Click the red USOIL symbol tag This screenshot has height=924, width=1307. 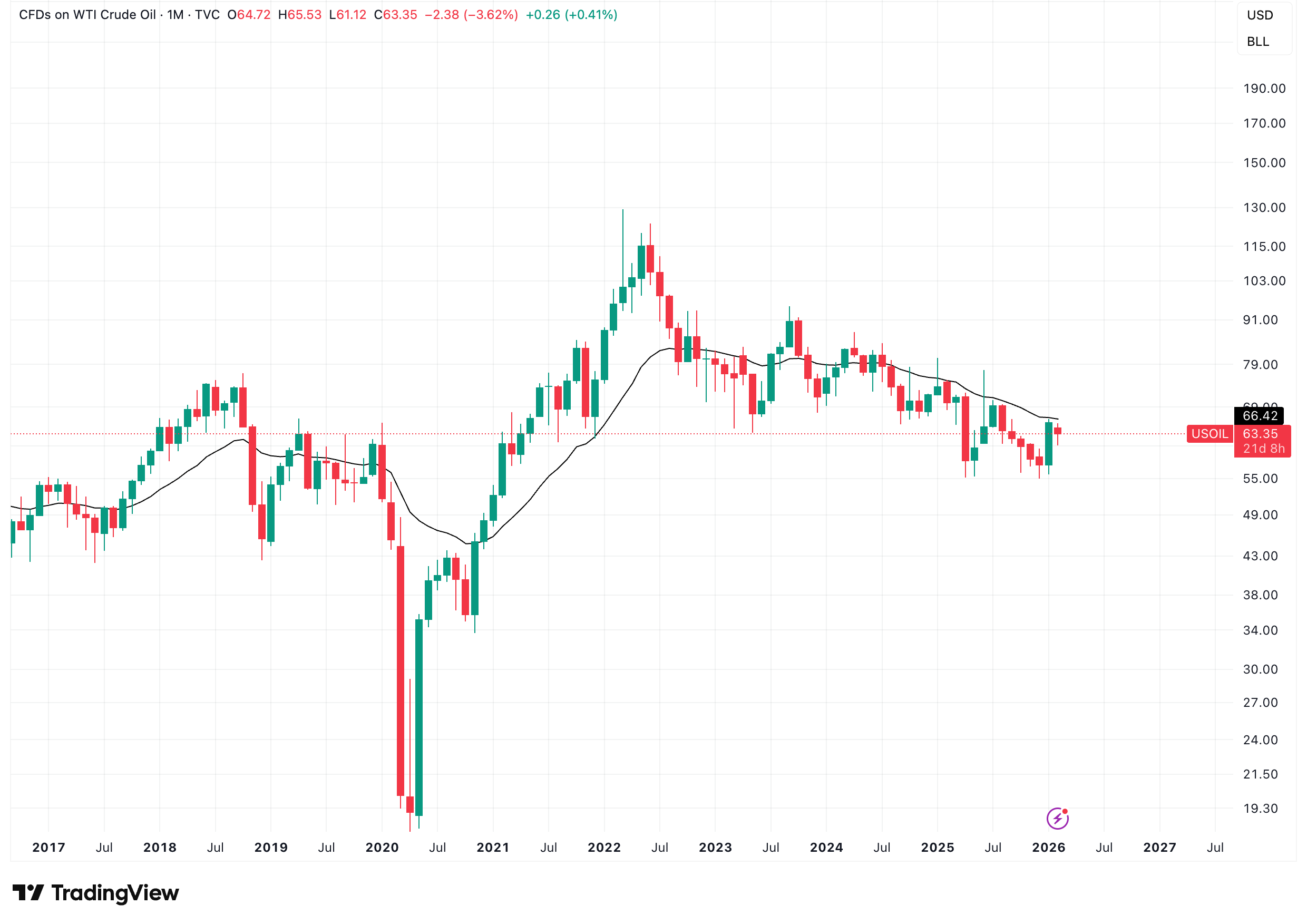tap(1209, 434)
